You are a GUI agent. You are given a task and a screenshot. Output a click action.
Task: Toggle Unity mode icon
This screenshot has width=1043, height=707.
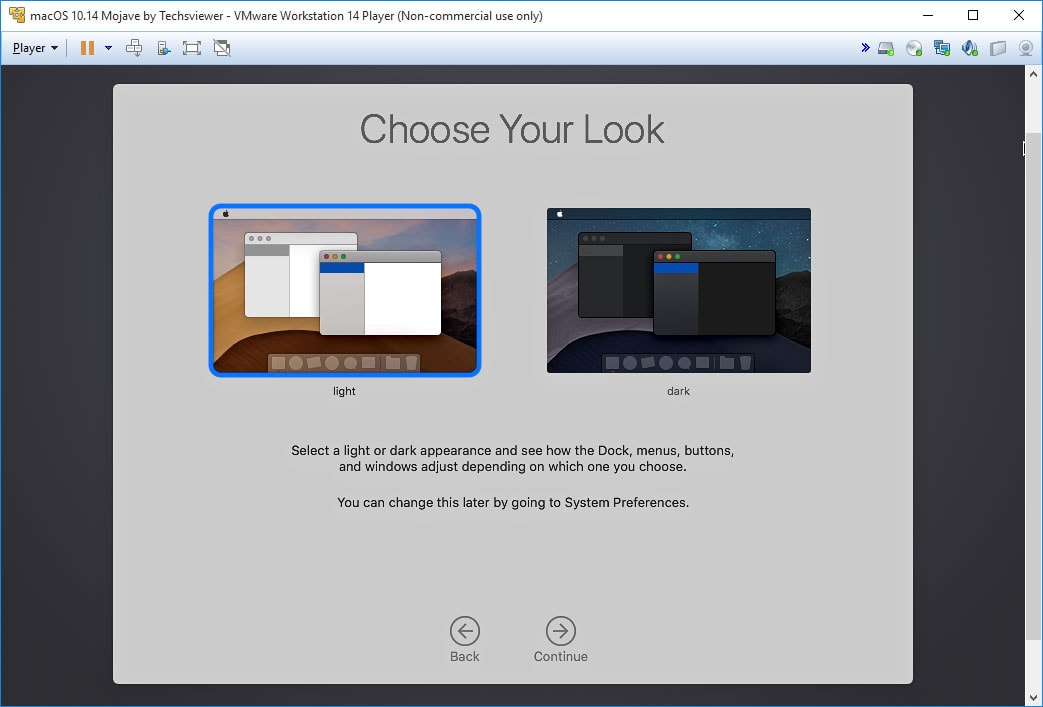(x=222, y=48)
